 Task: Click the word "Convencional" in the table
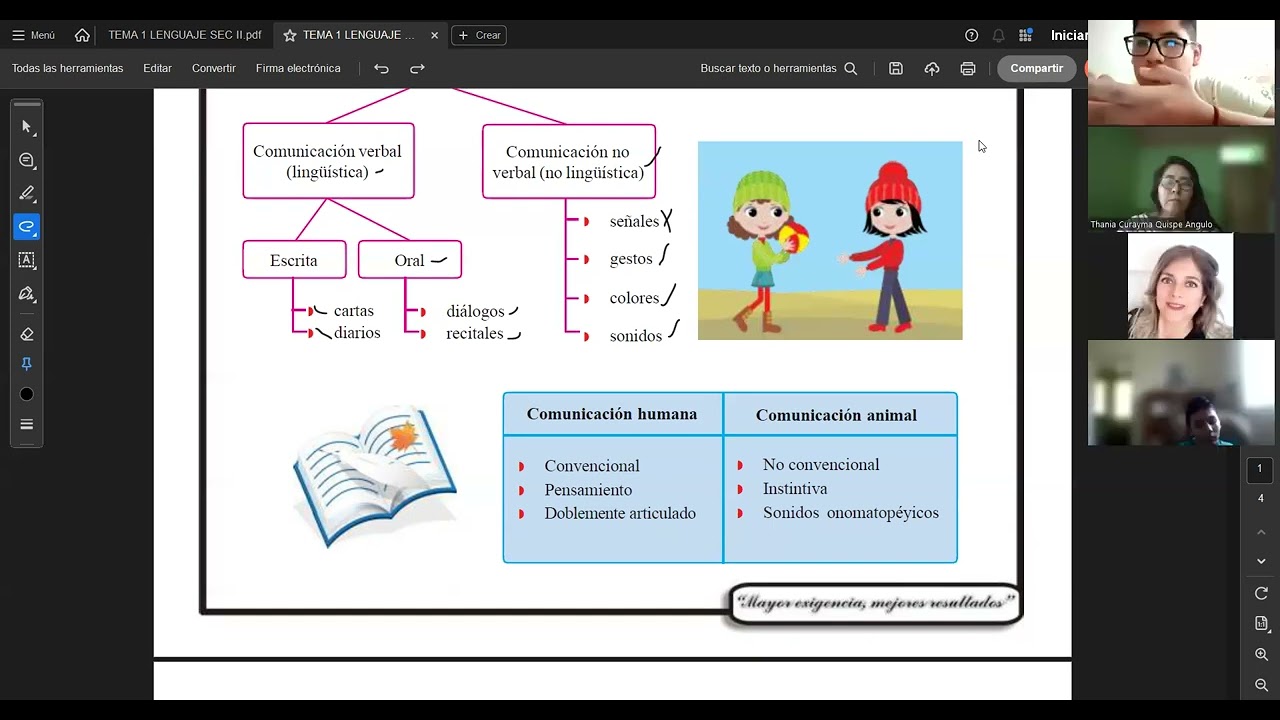click(592, 466)
